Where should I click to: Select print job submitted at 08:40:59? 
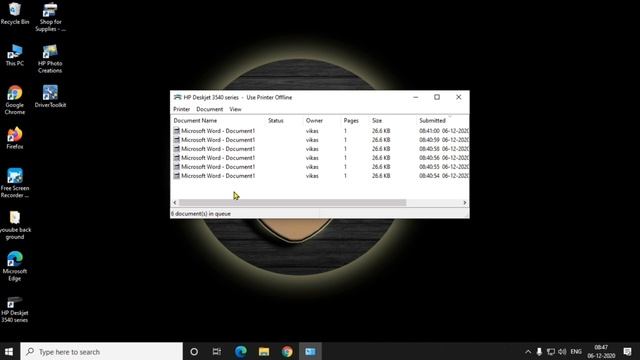320,140
